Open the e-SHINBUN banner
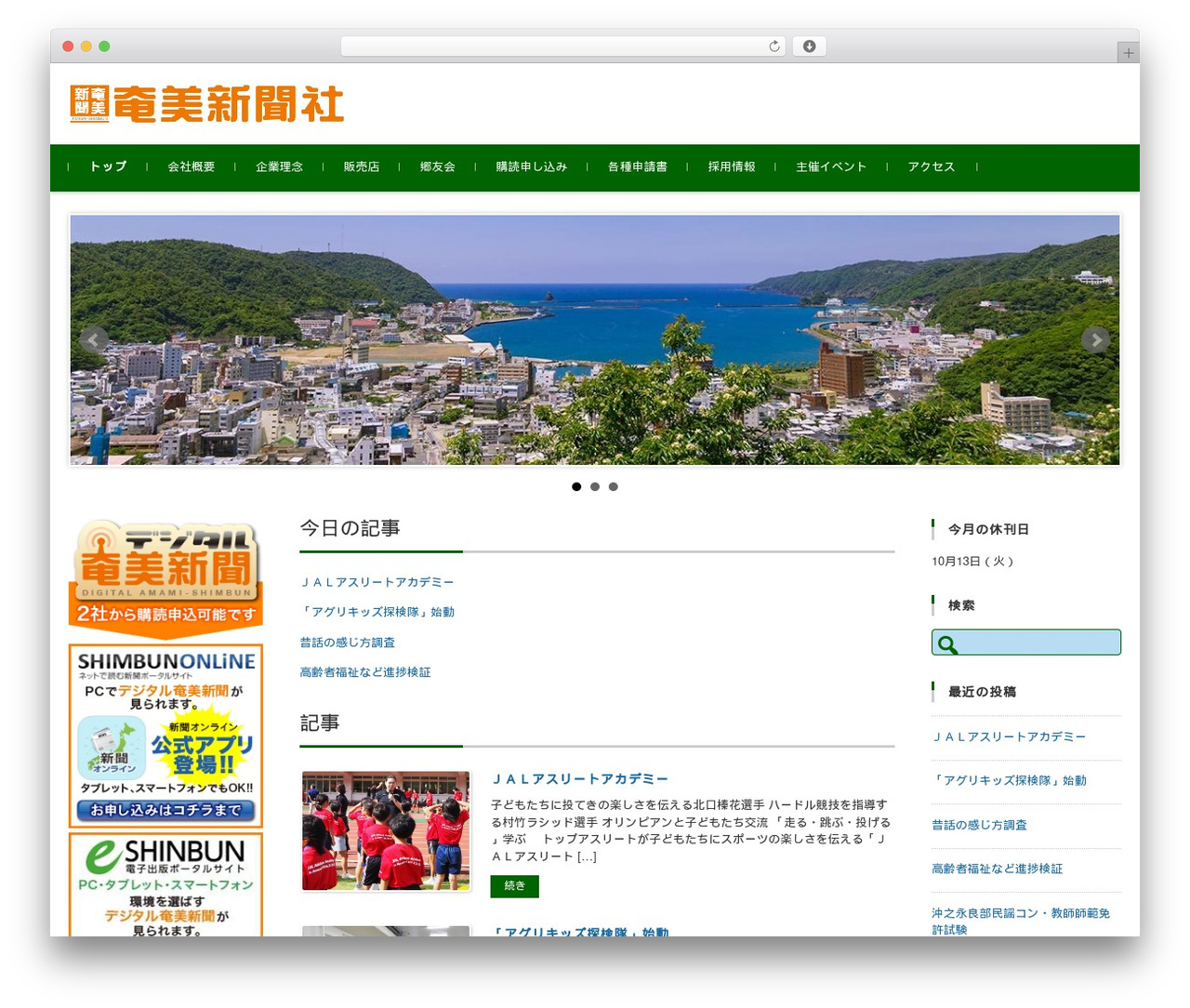This screenshot has width=1190, height=1008. click(165, 884)
